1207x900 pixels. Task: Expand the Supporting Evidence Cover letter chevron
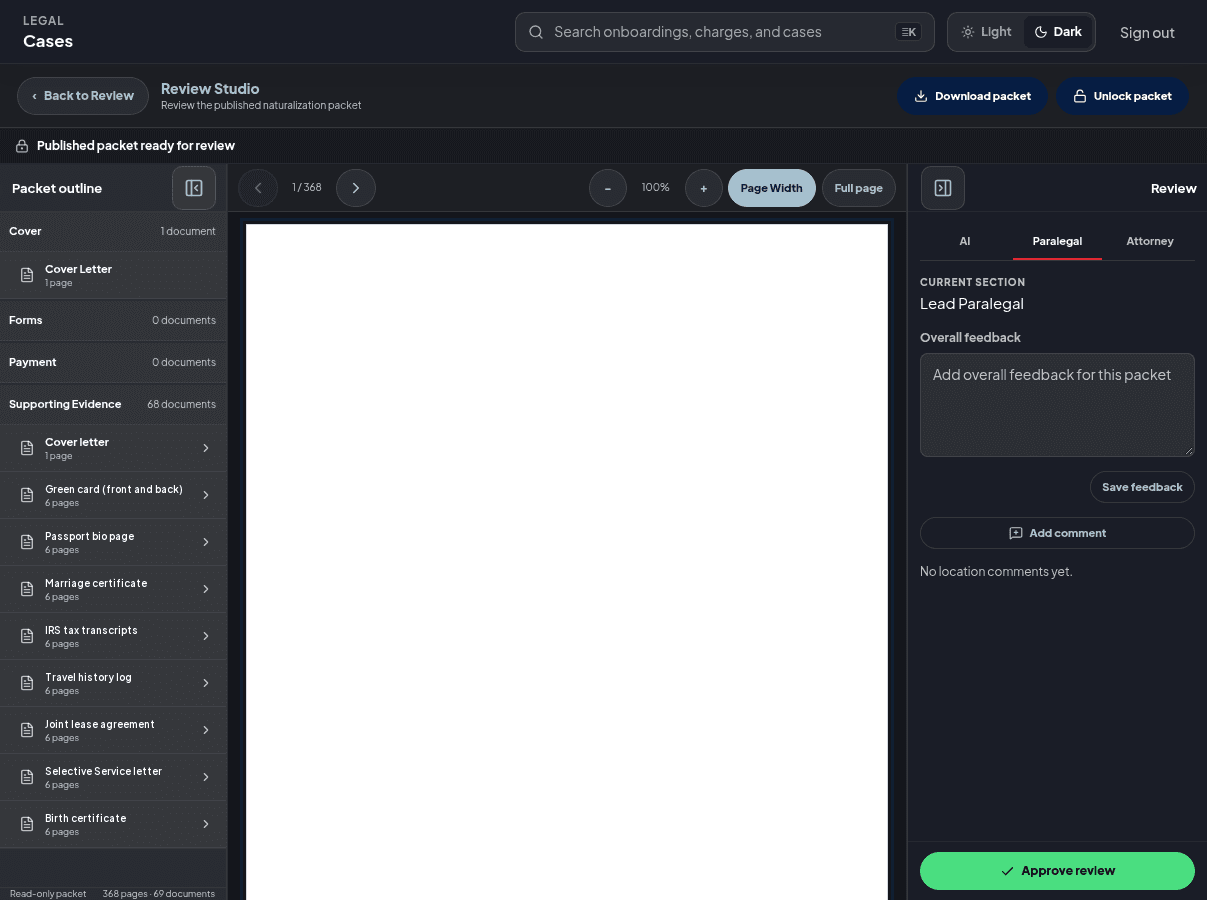[206, 448]
